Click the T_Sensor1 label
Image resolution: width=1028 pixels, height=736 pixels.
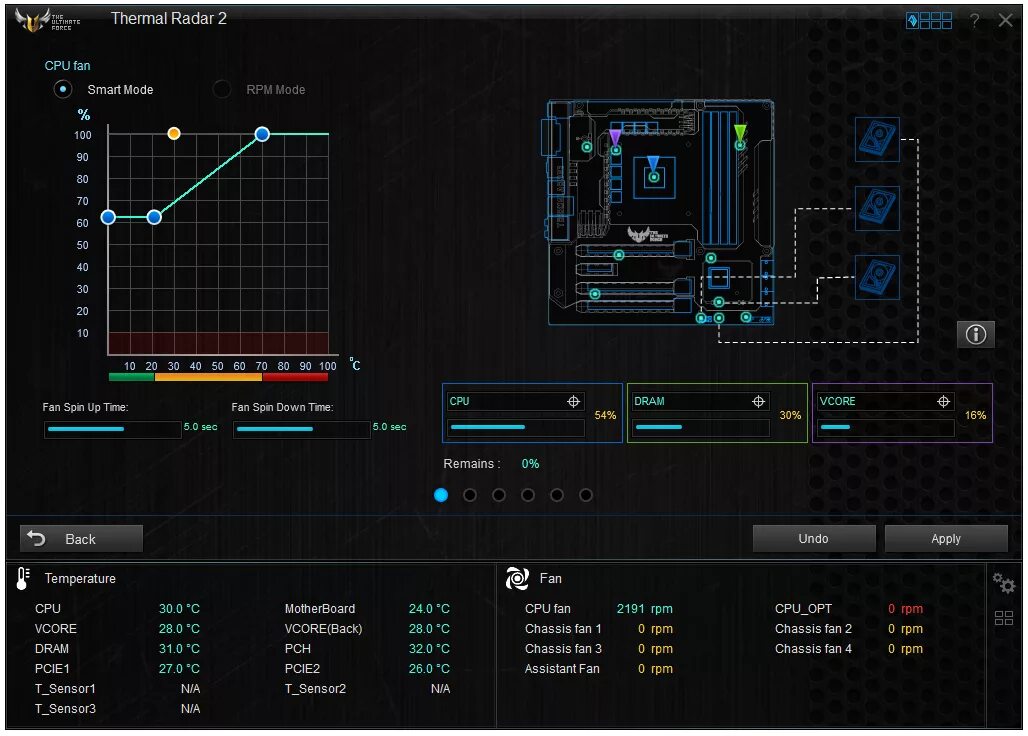pyautogui.click(x=65, y=688)
